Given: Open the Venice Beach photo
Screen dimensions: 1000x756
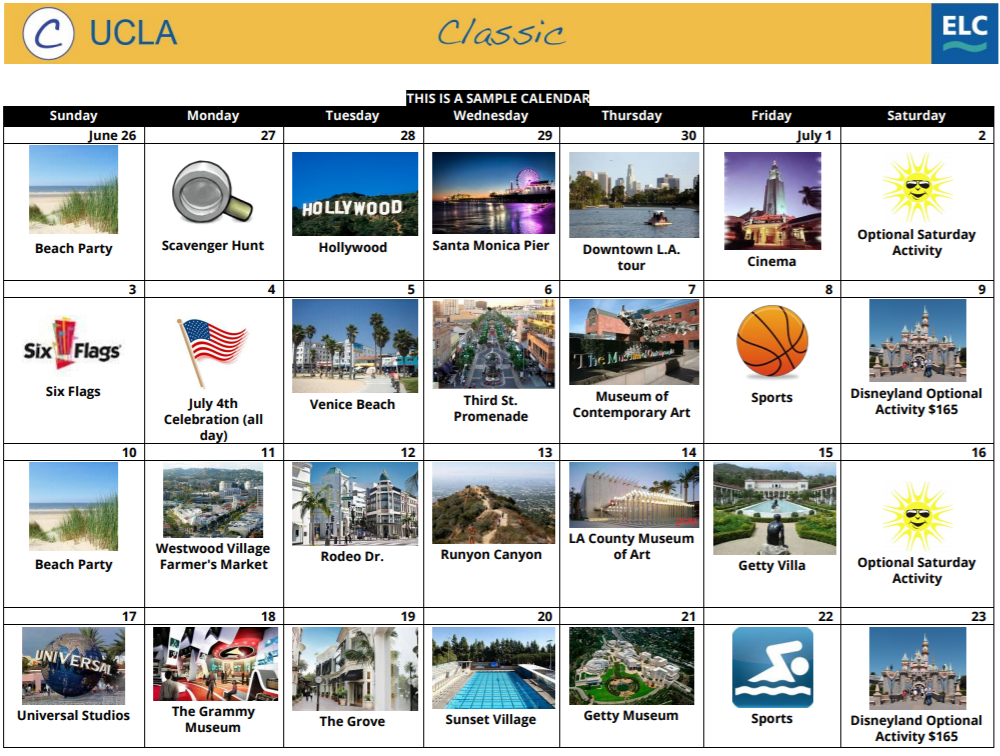Looking at the screenshot, I should (355, 346).
